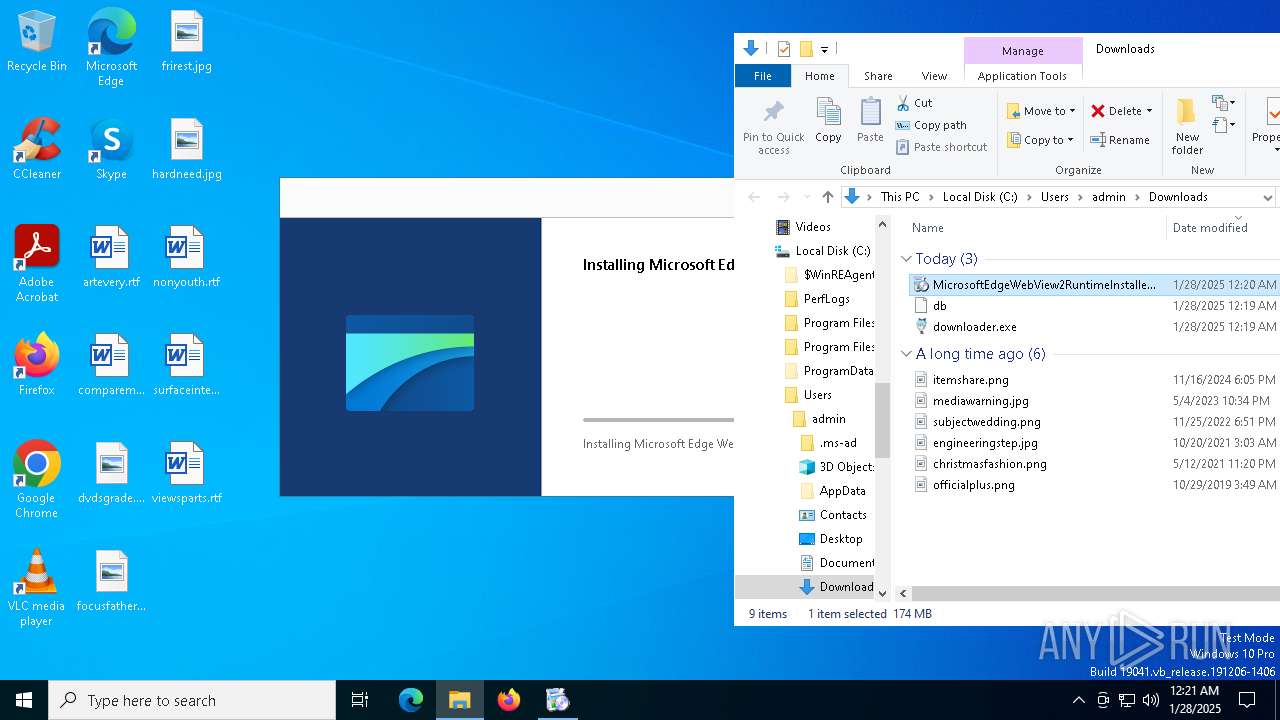1280x720 pixels.
Task: Select the VLC media player desktop icon
Action: (37, 588)
